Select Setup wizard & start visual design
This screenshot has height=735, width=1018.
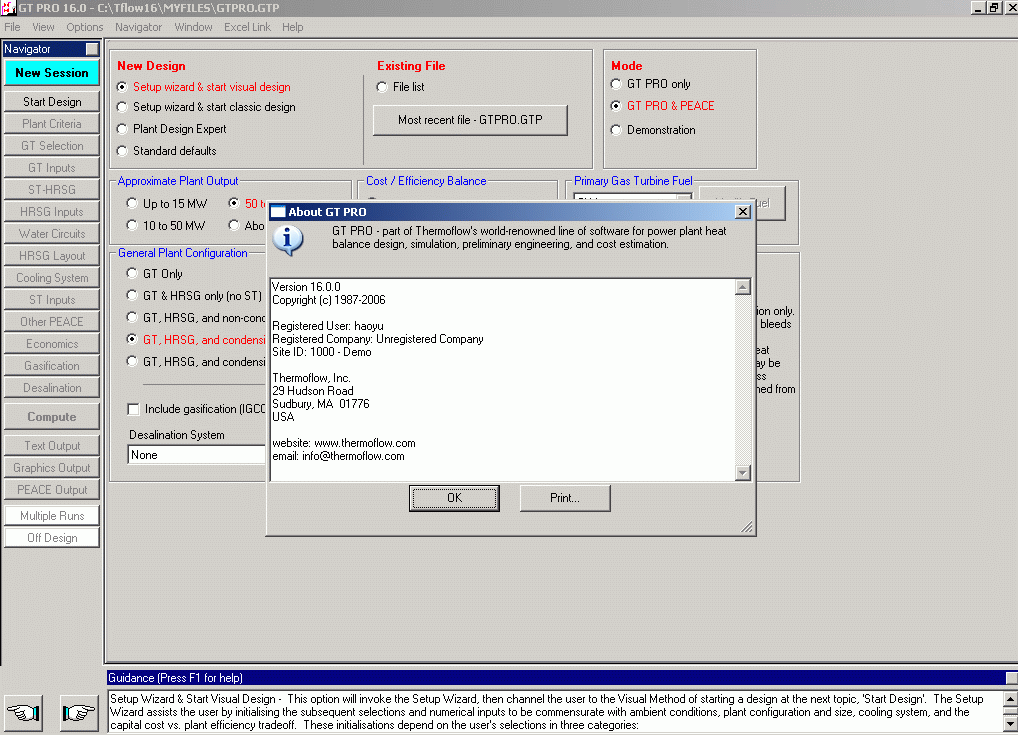[x=121, y=87]
